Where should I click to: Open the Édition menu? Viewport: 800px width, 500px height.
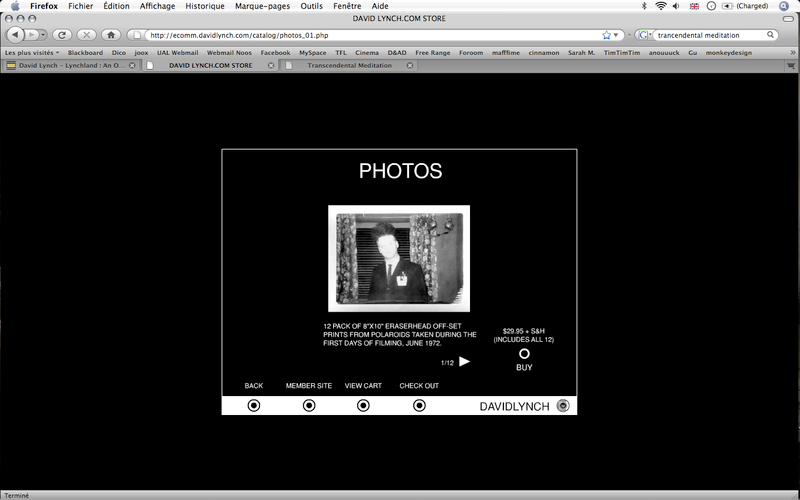116,6
